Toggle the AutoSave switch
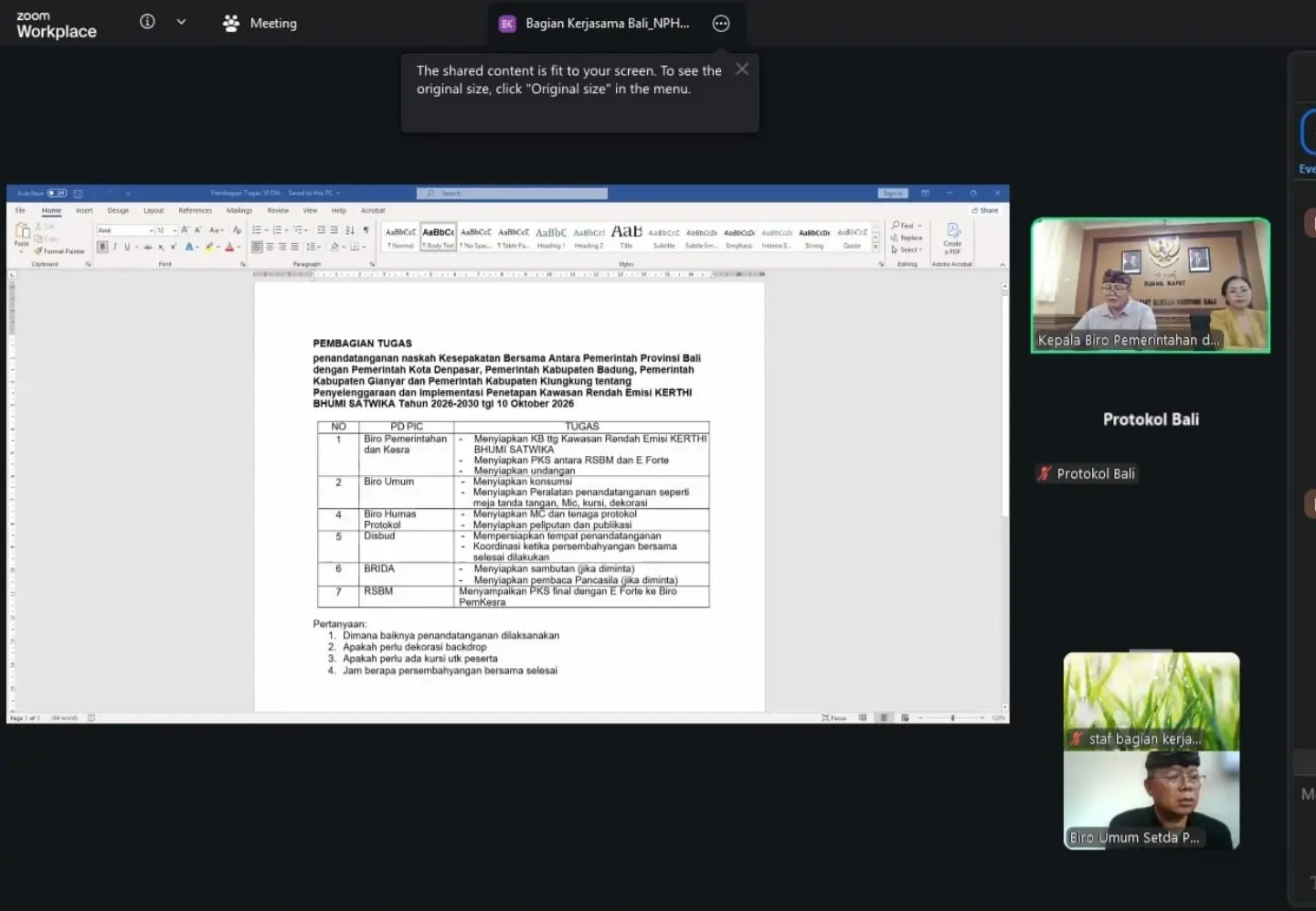Screen dimensions: 1316x911 (58, 193)
